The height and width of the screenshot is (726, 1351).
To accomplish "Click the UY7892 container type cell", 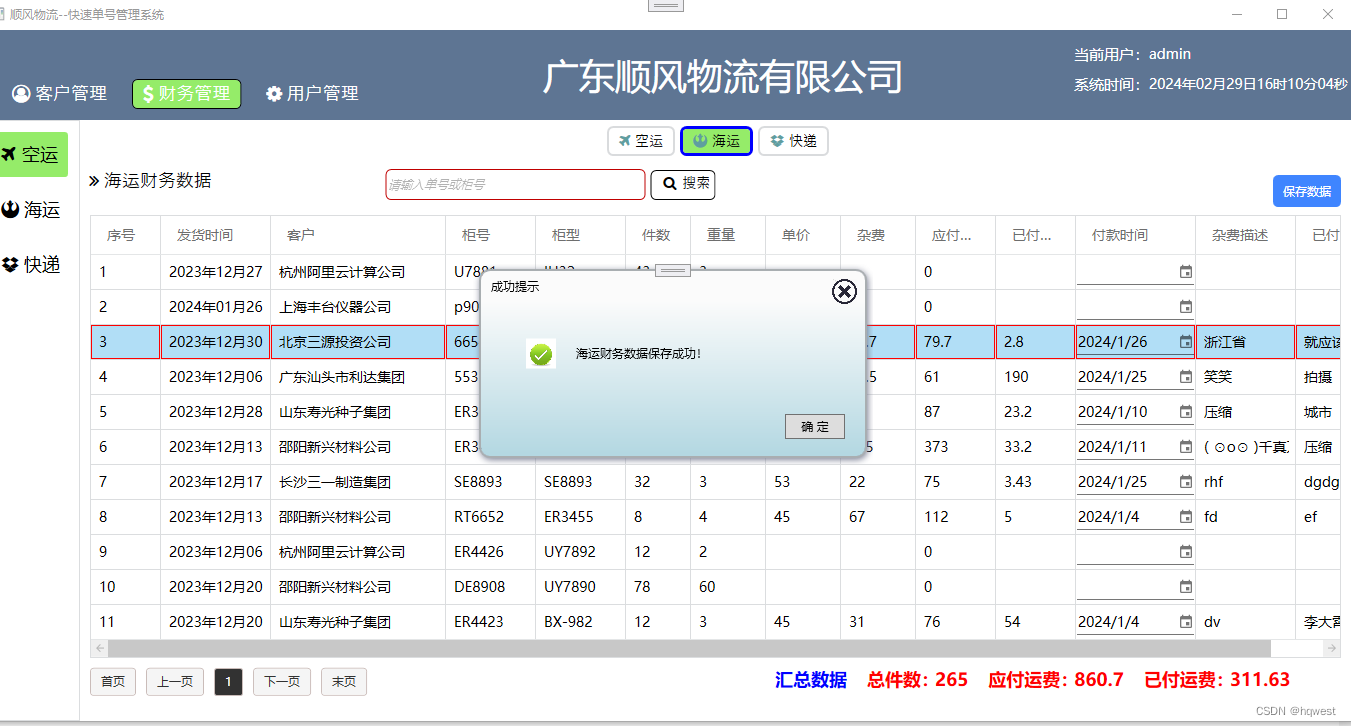I will tap(581, 552).
